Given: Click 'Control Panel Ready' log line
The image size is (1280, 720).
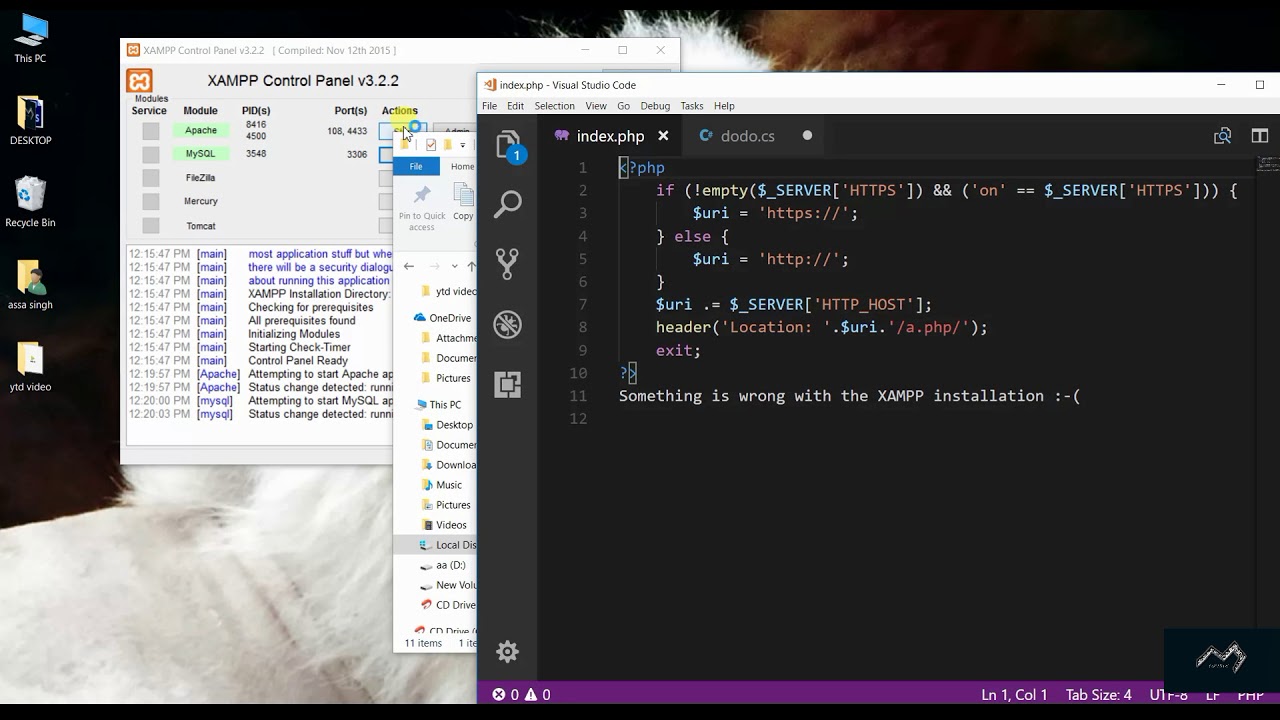Looking at the screenshot, I should (298, 360).
